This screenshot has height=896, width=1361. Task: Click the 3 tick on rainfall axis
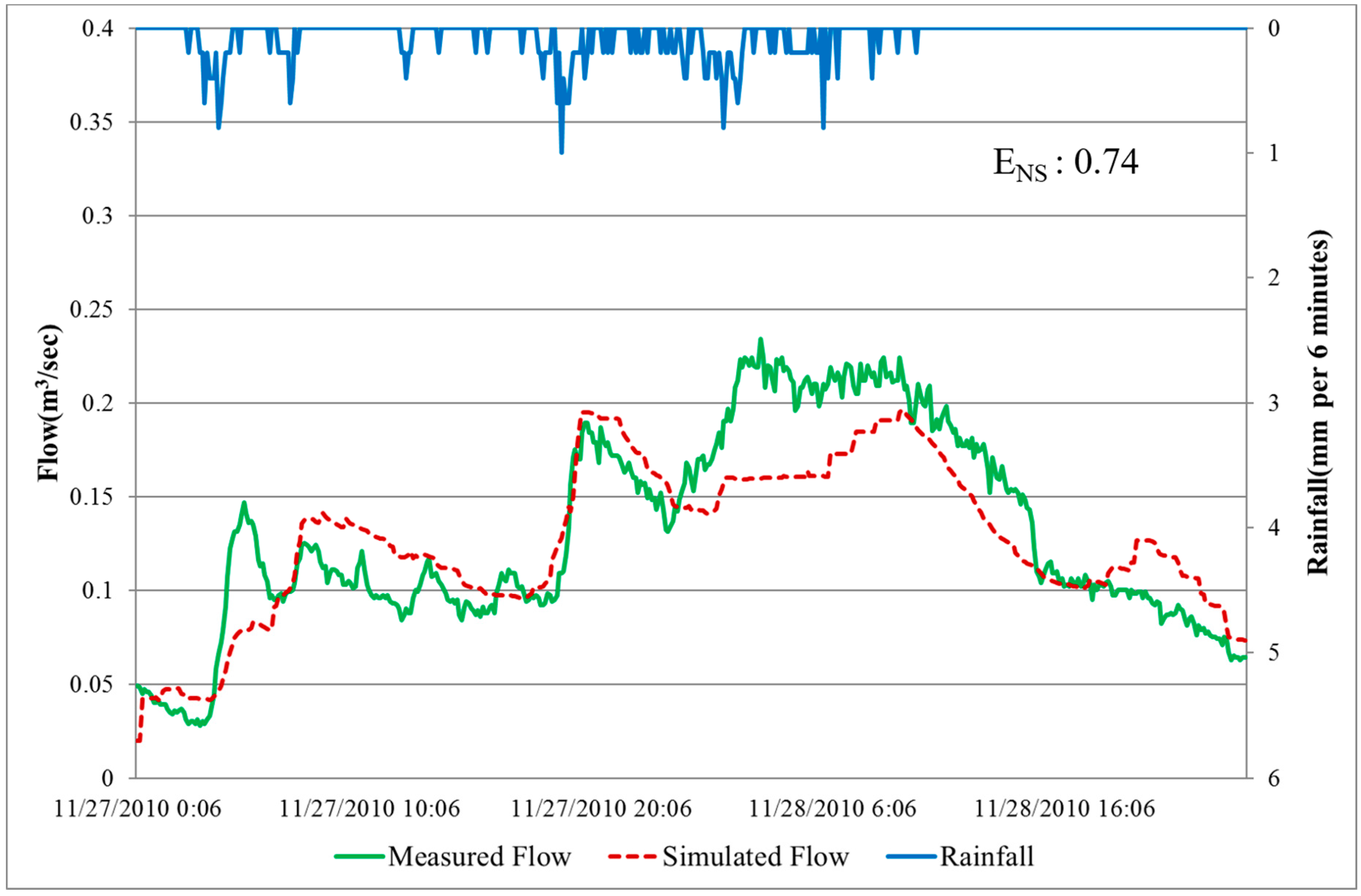pos(1273,403)
